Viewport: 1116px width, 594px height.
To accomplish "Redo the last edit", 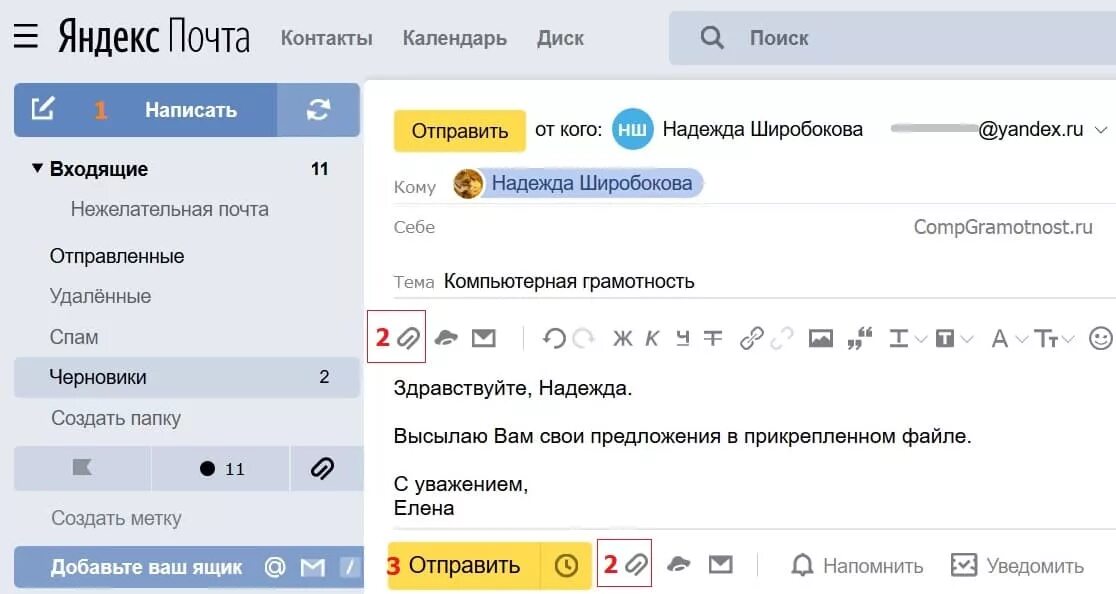I will coord(584,338).
